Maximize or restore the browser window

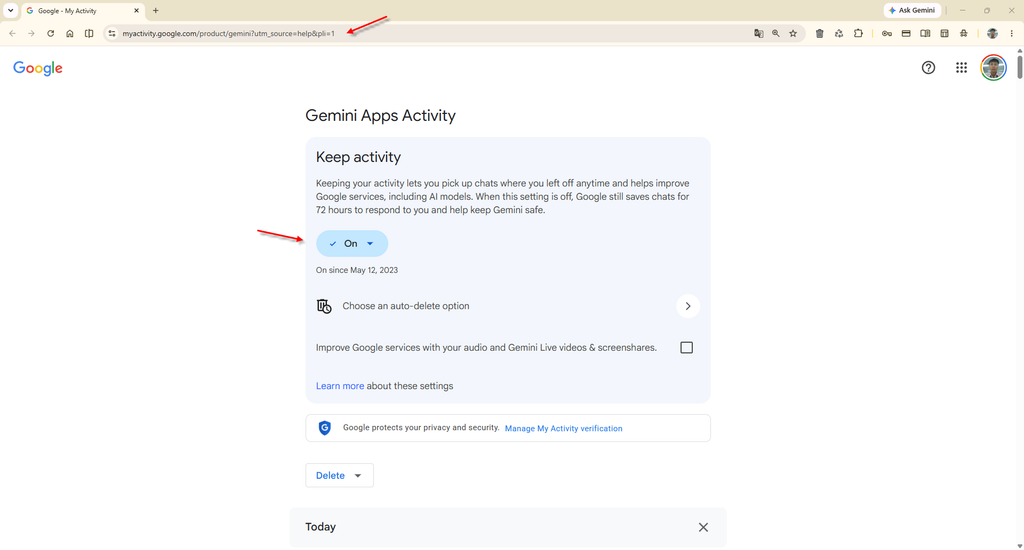(x=987, y=10)
